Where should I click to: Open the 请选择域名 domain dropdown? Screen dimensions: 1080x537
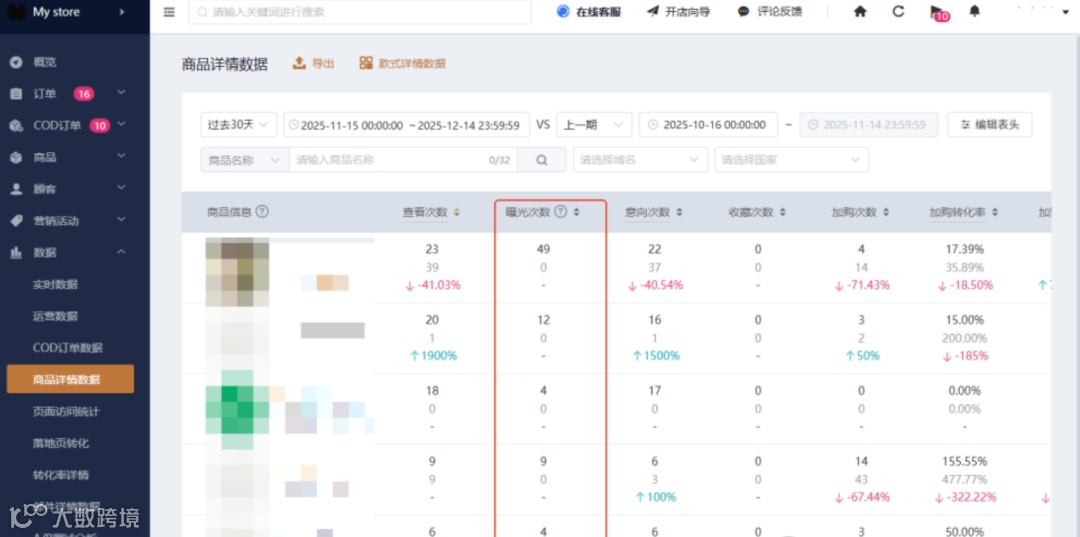(640, 160)
